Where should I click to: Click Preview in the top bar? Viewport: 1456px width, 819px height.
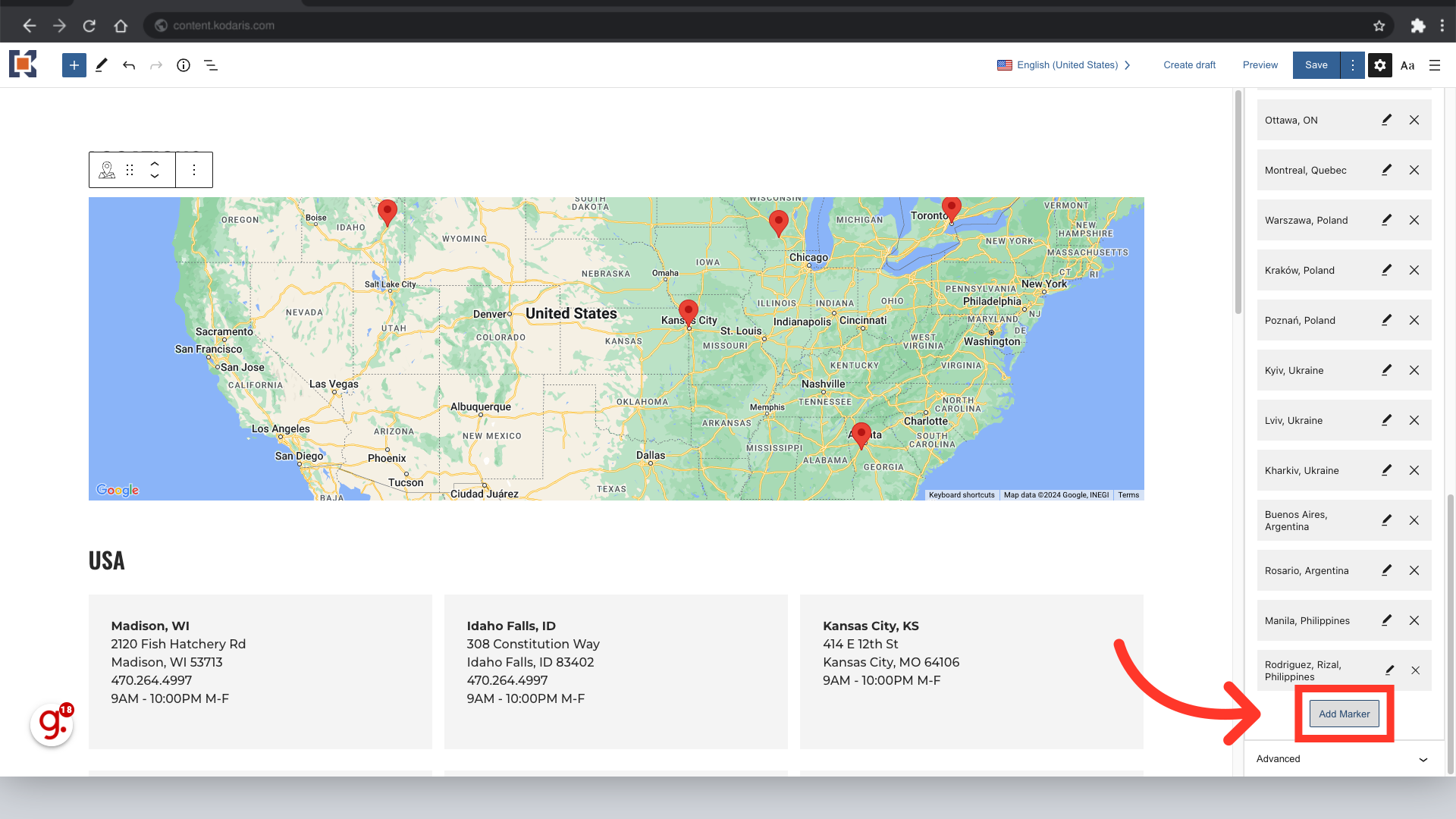(1260, 65)
